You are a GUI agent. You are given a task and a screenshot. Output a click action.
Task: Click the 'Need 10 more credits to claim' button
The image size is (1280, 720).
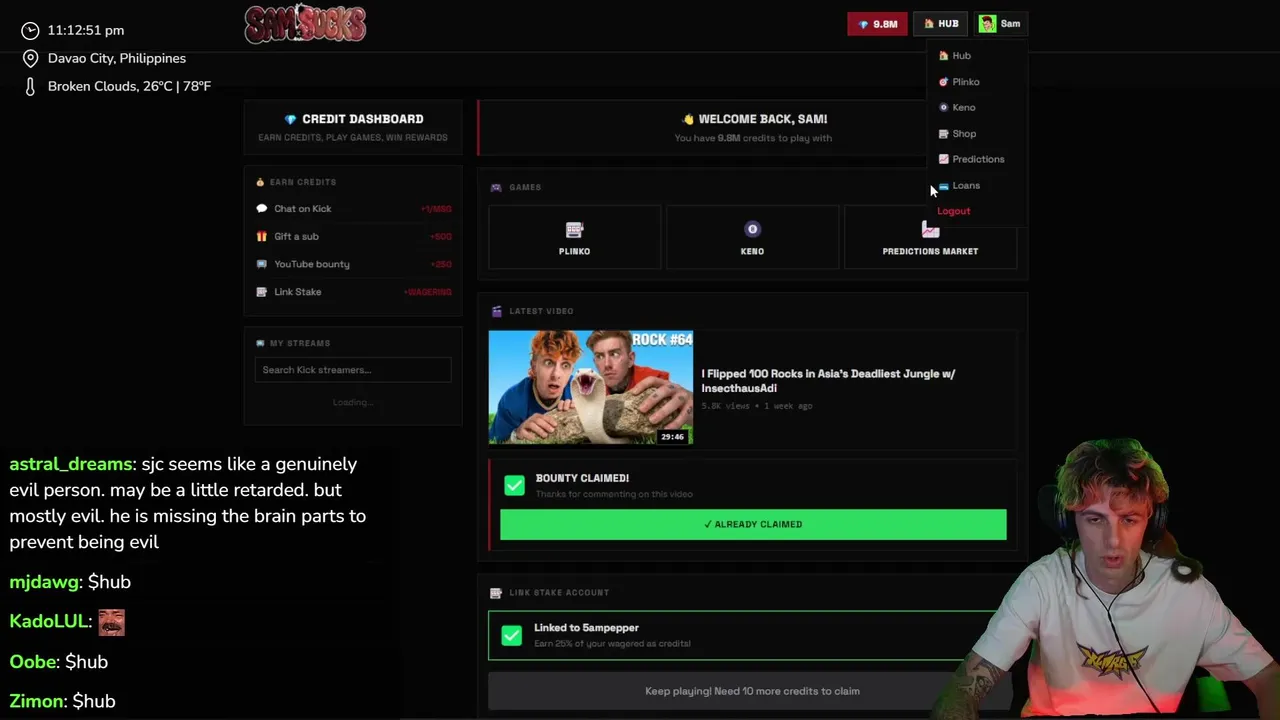point(752,691)
